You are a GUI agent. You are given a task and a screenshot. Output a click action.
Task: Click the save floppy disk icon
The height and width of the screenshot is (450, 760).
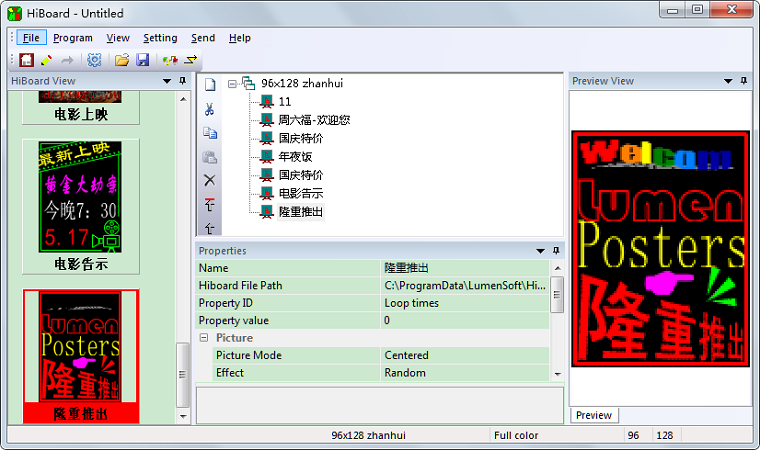pos(142,60)
